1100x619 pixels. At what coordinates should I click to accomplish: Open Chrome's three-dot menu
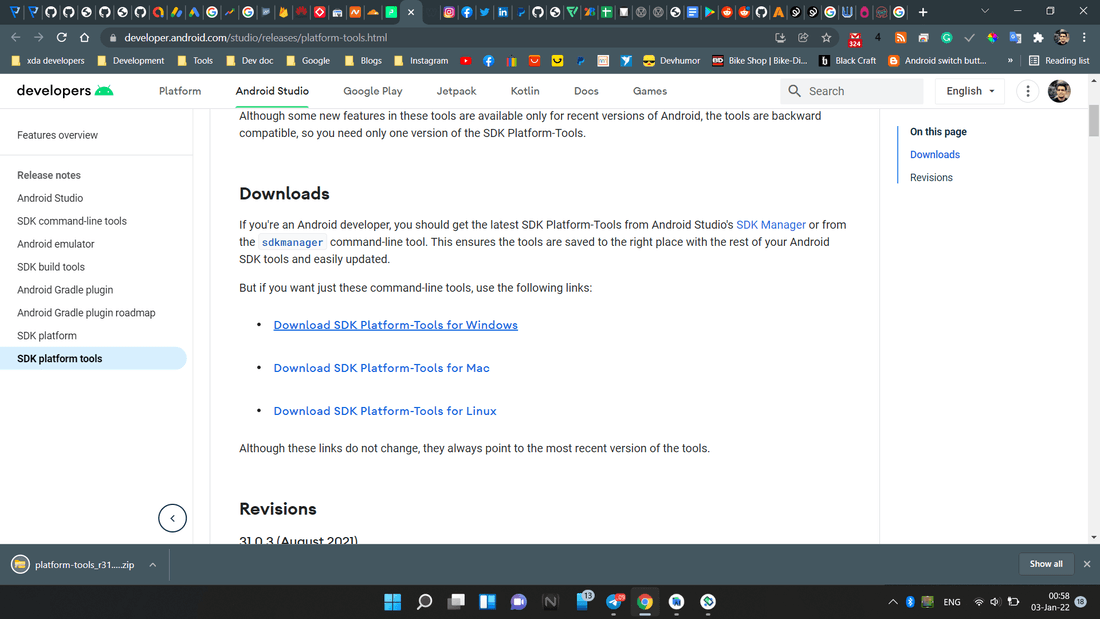1085,37
